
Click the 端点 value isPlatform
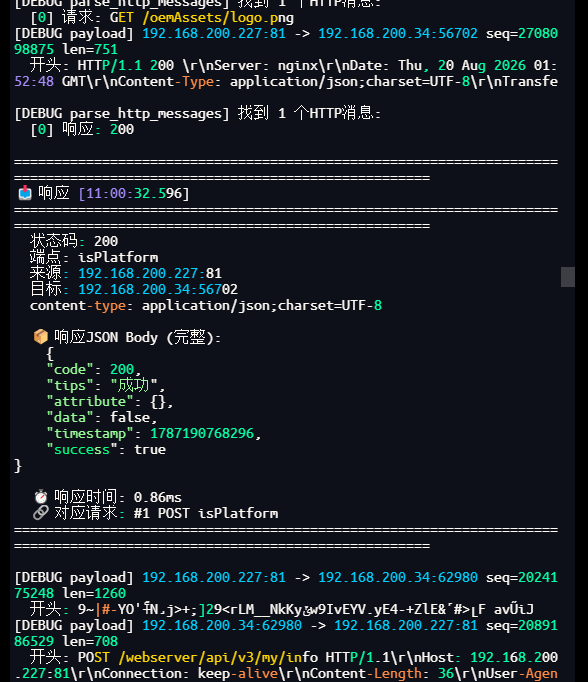pyautogui.click(x=118, y=257)
